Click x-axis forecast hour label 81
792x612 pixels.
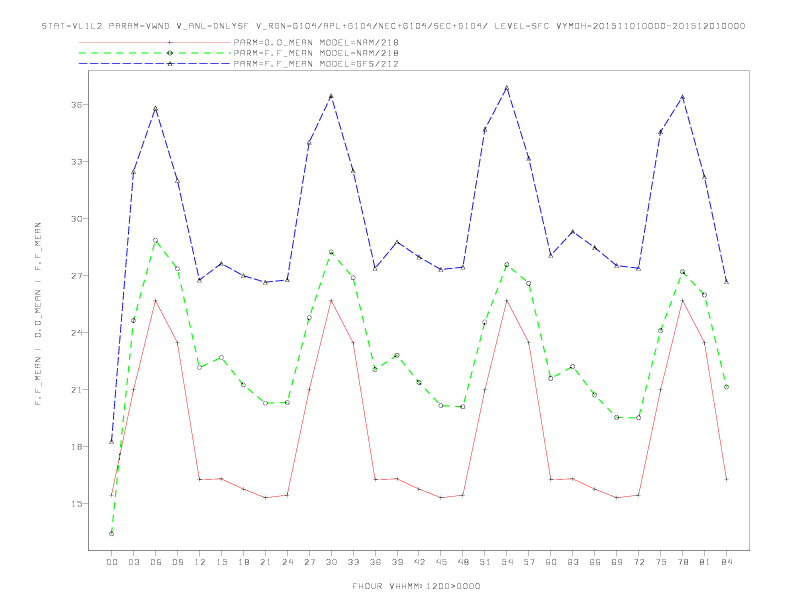pos(705,562)
